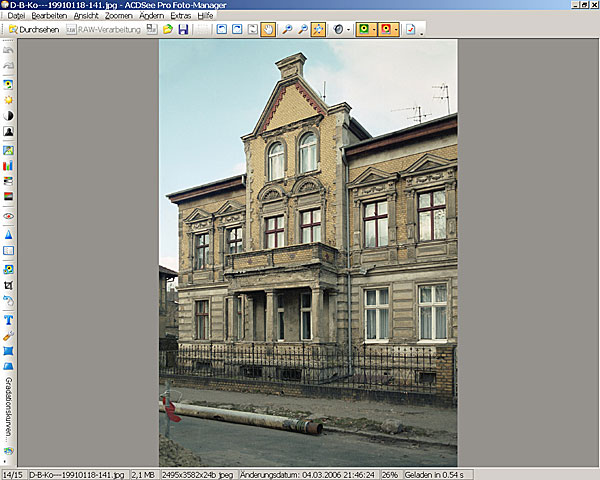Click the RAW-Verarbeitung button
Screen dimensions: 600x480
tap(103, 30)
